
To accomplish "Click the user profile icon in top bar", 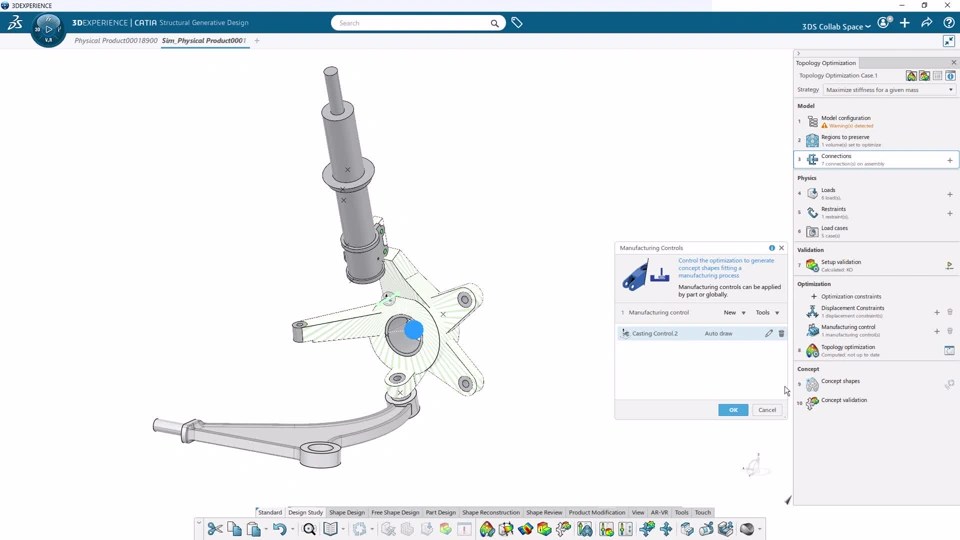I will (883, 23).
